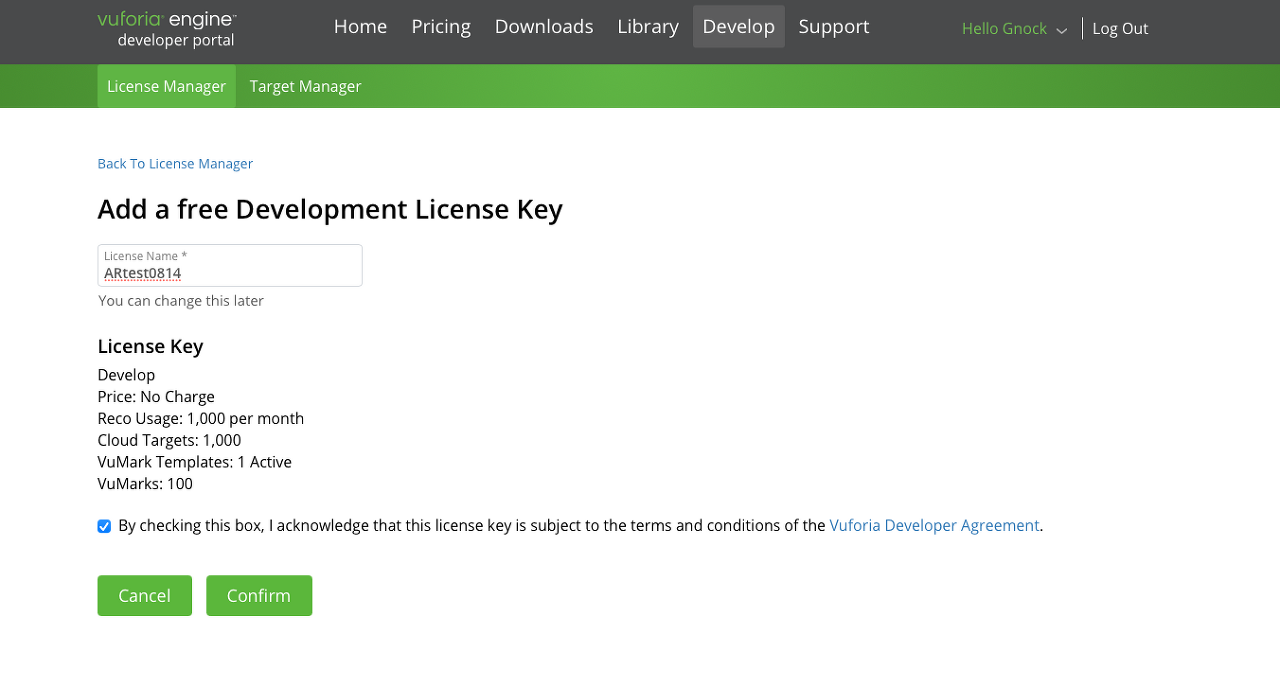1280x687 pixels.
Task: Click the 'VuMarks: 100' line
Action: click(145, 484)
